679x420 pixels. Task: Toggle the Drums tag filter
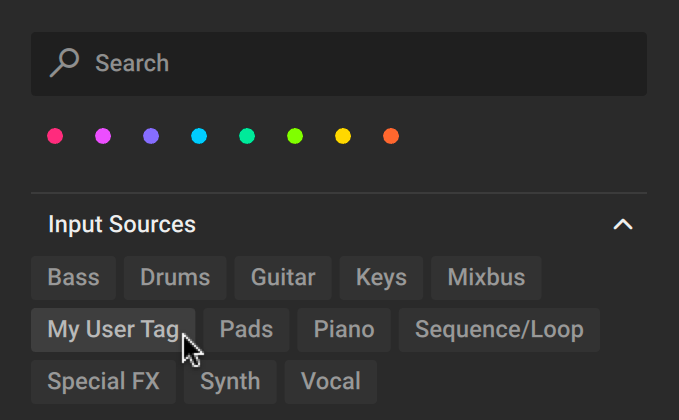coord(175,278)
